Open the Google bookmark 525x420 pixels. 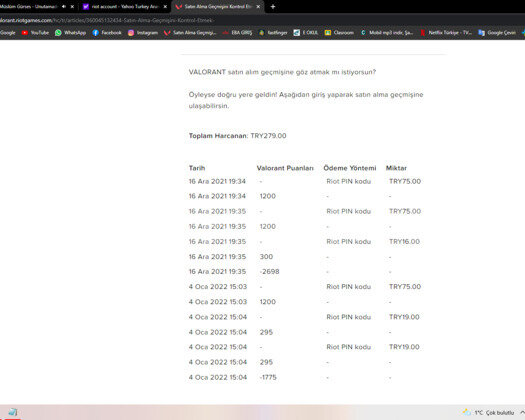tap(7, 32)
